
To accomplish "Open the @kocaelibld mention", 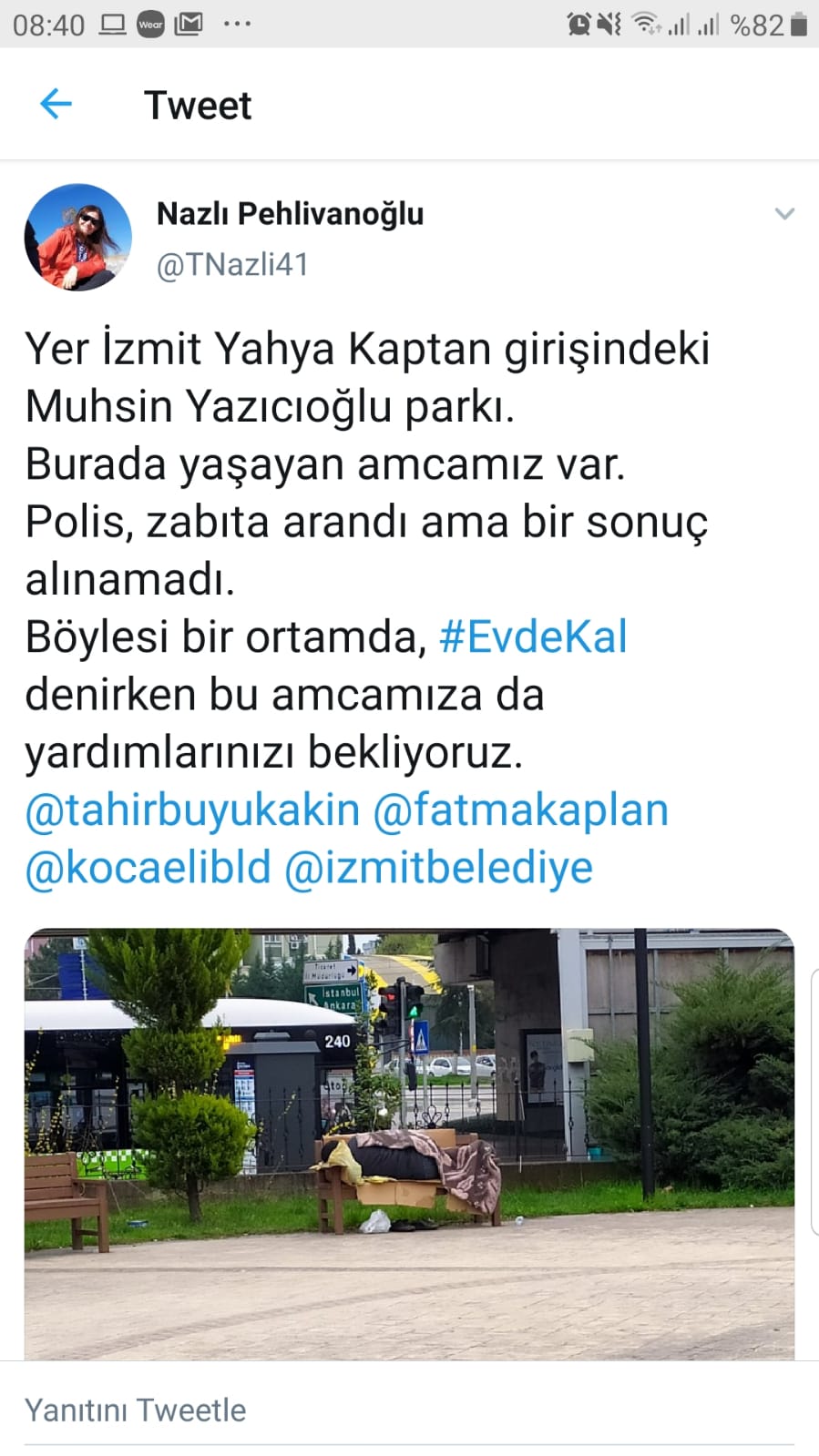I will pos(148,868).
